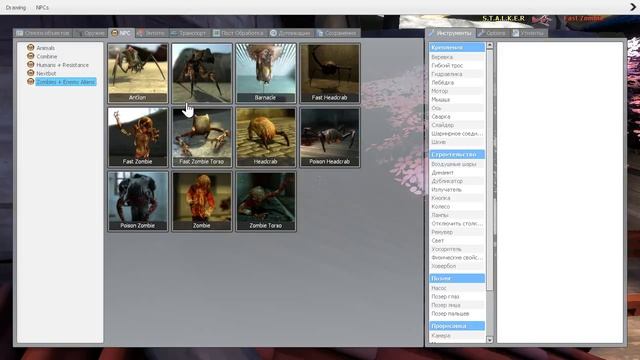Spawn the Antlion Guard NPC under the cursor
Image resolution: width=640 pixels, height=360 pixels.
point(202,73)
